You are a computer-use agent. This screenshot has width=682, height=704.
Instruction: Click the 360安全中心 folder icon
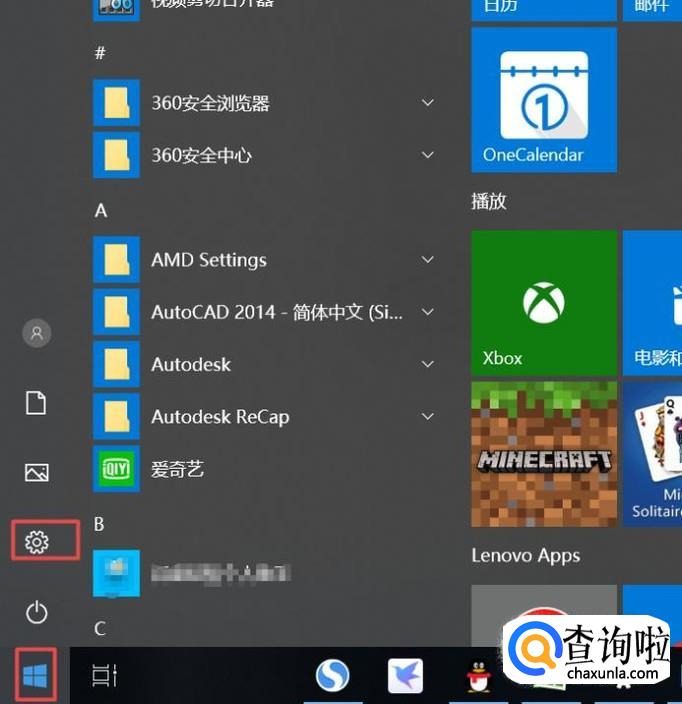(x=116, y=155)
